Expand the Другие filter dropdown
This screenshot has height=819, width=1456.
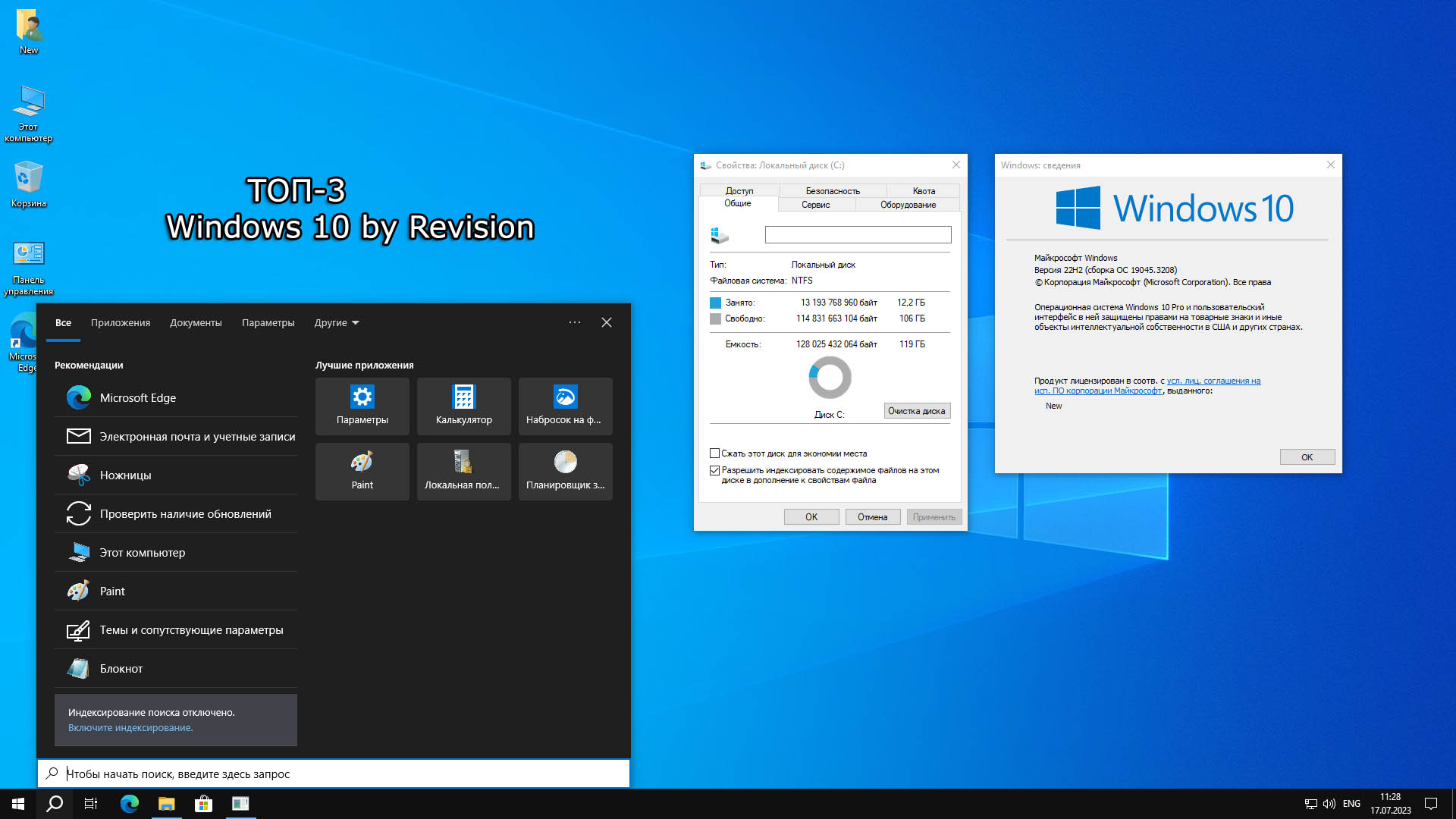pos(337,323)
